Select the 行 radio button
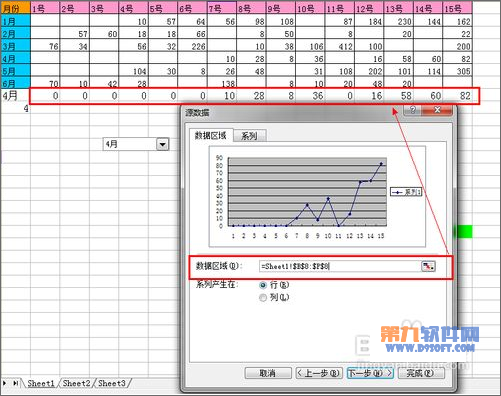 (263, 285)
